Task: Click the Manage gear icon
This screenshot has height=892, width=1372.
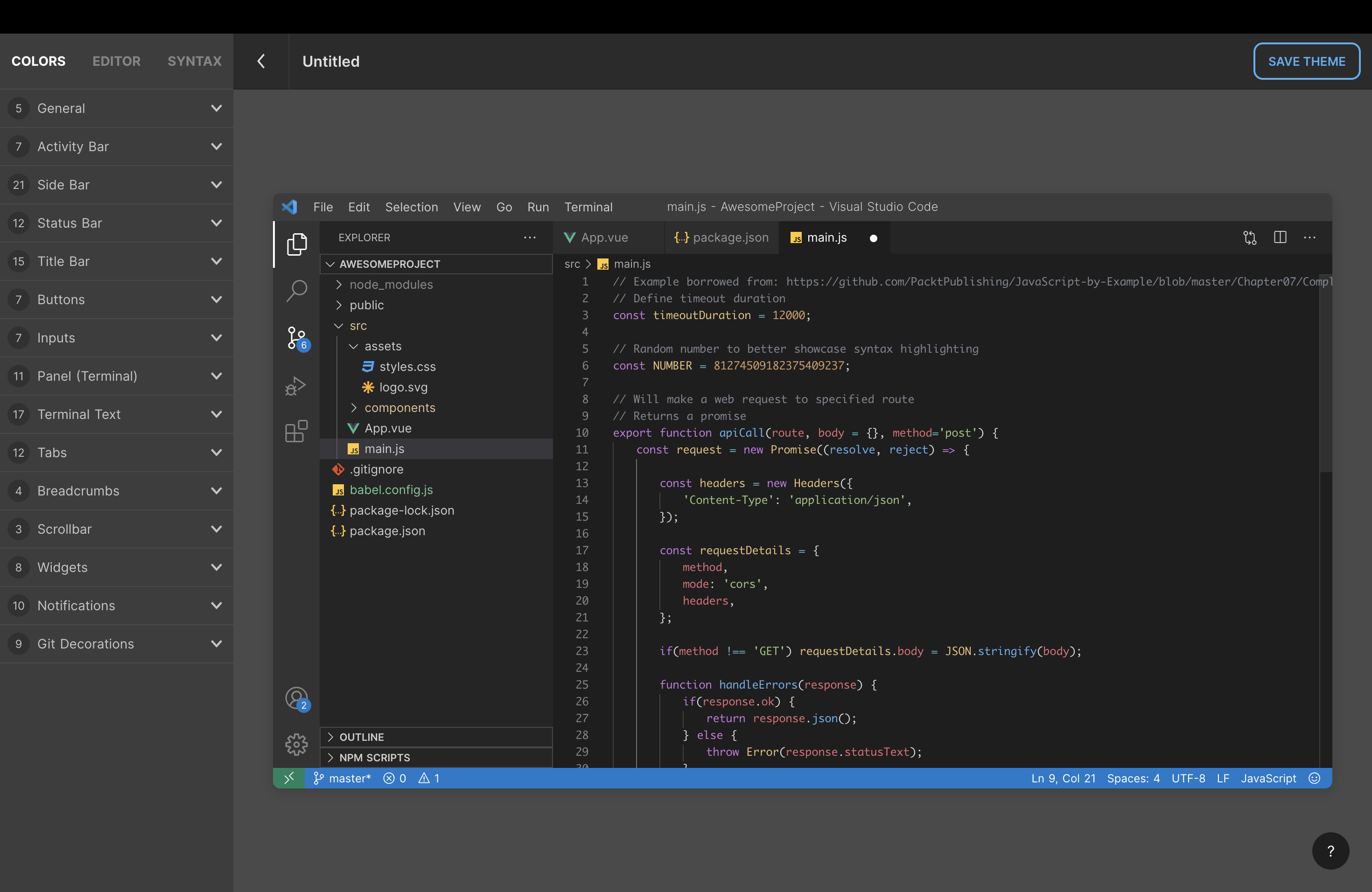Action: click(296, 744)
